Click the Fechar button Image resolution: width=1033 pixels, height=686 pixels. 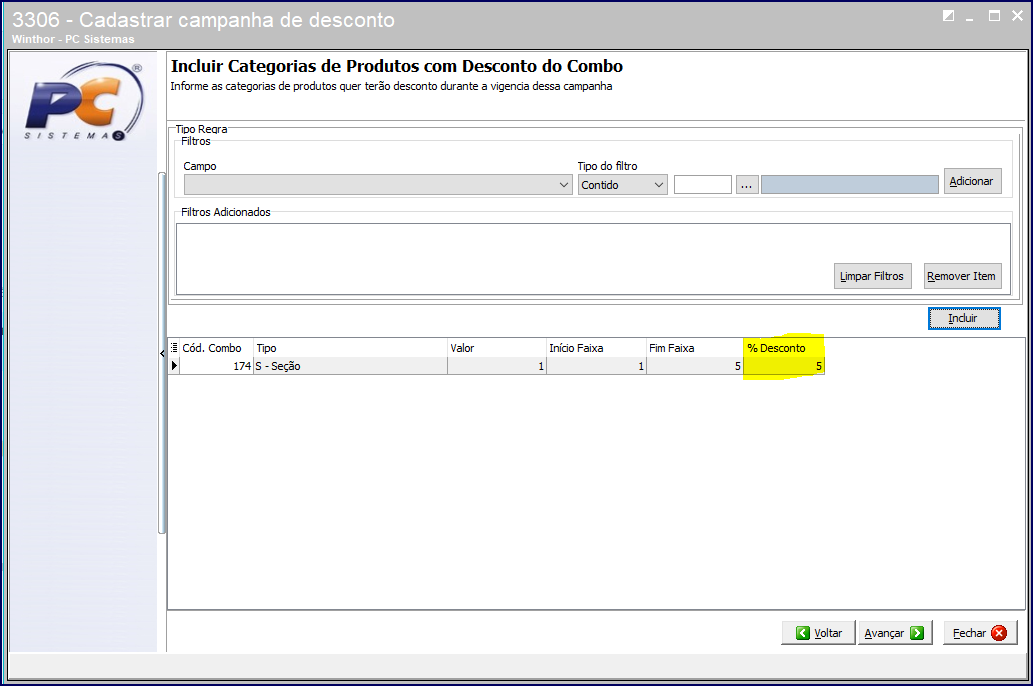coord(980,633)
